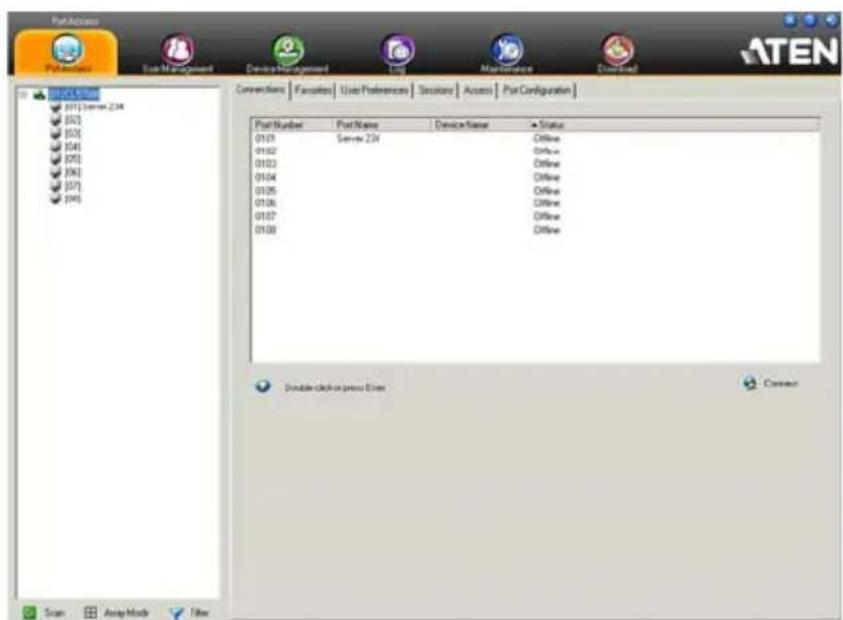This screenshot has width=843, height=620.
Task: Click the ATEN logo in the header
Action: pos(789,52)
